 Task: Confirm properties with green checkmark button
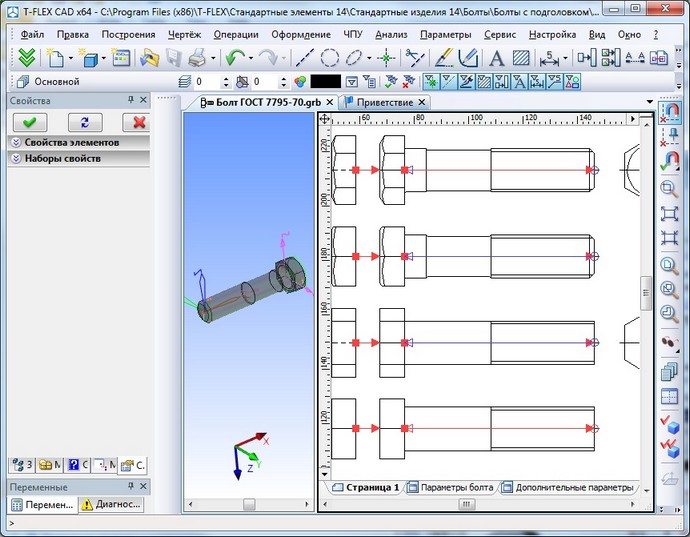click(x=30, y=122)
